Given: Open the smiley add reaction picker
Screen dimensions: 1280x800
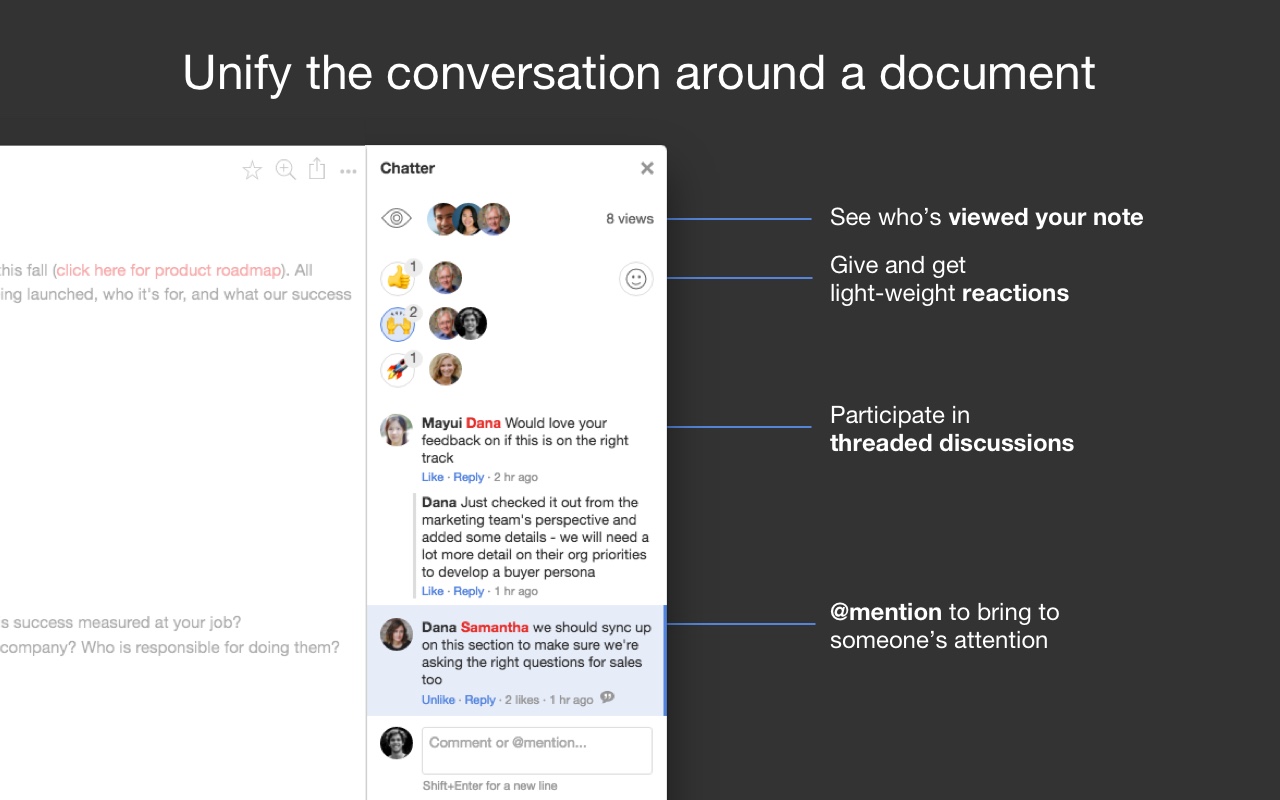Looking at the screenshot, I should (x=636, y=279).
